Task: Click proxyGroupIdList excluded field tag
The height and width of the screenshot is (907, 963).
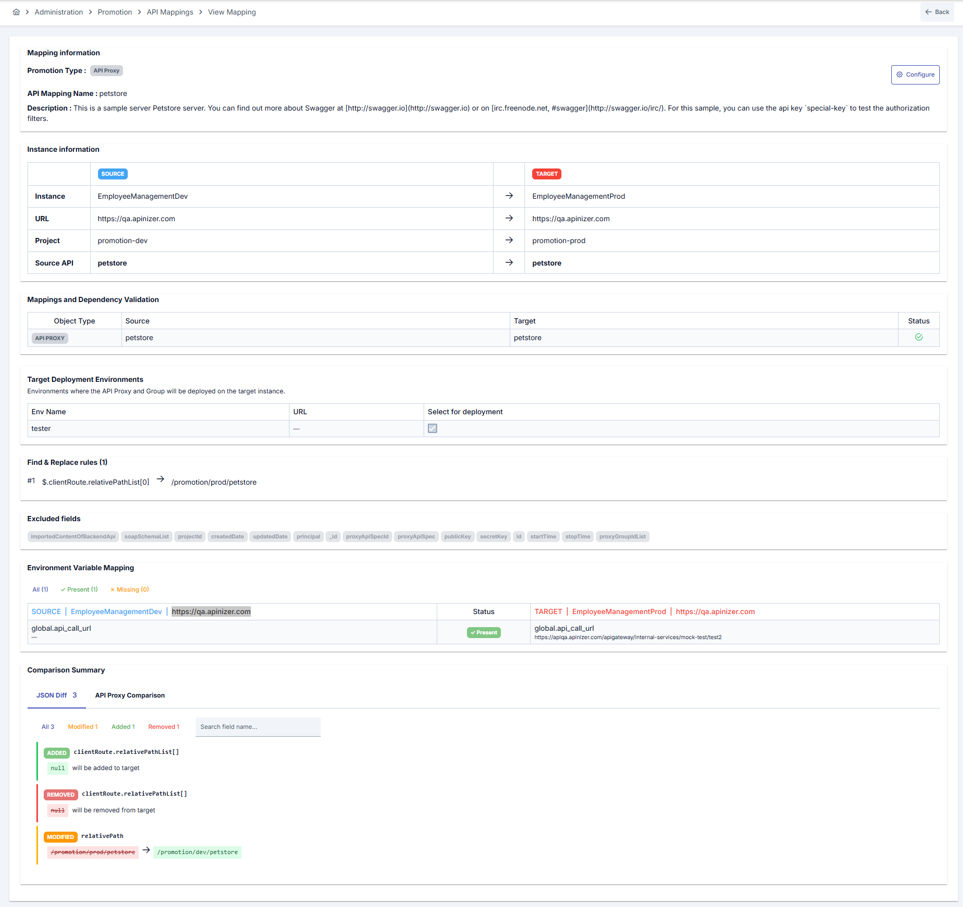Action: pos(623,537)
